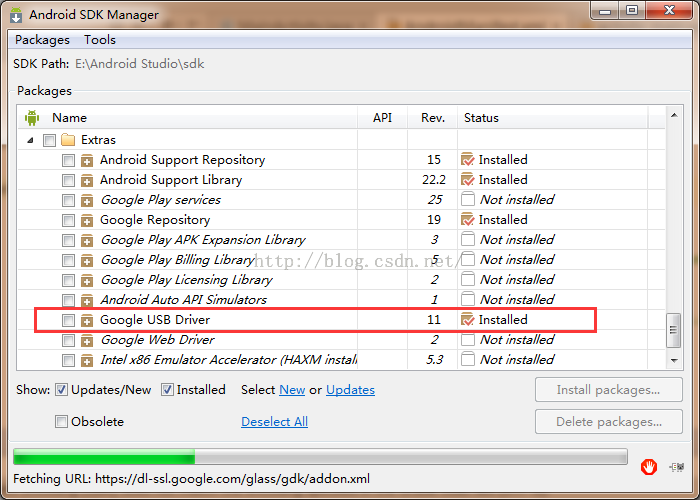Click the Updates selection link
The height and width of the screenshot is (500, 700).
350,390
